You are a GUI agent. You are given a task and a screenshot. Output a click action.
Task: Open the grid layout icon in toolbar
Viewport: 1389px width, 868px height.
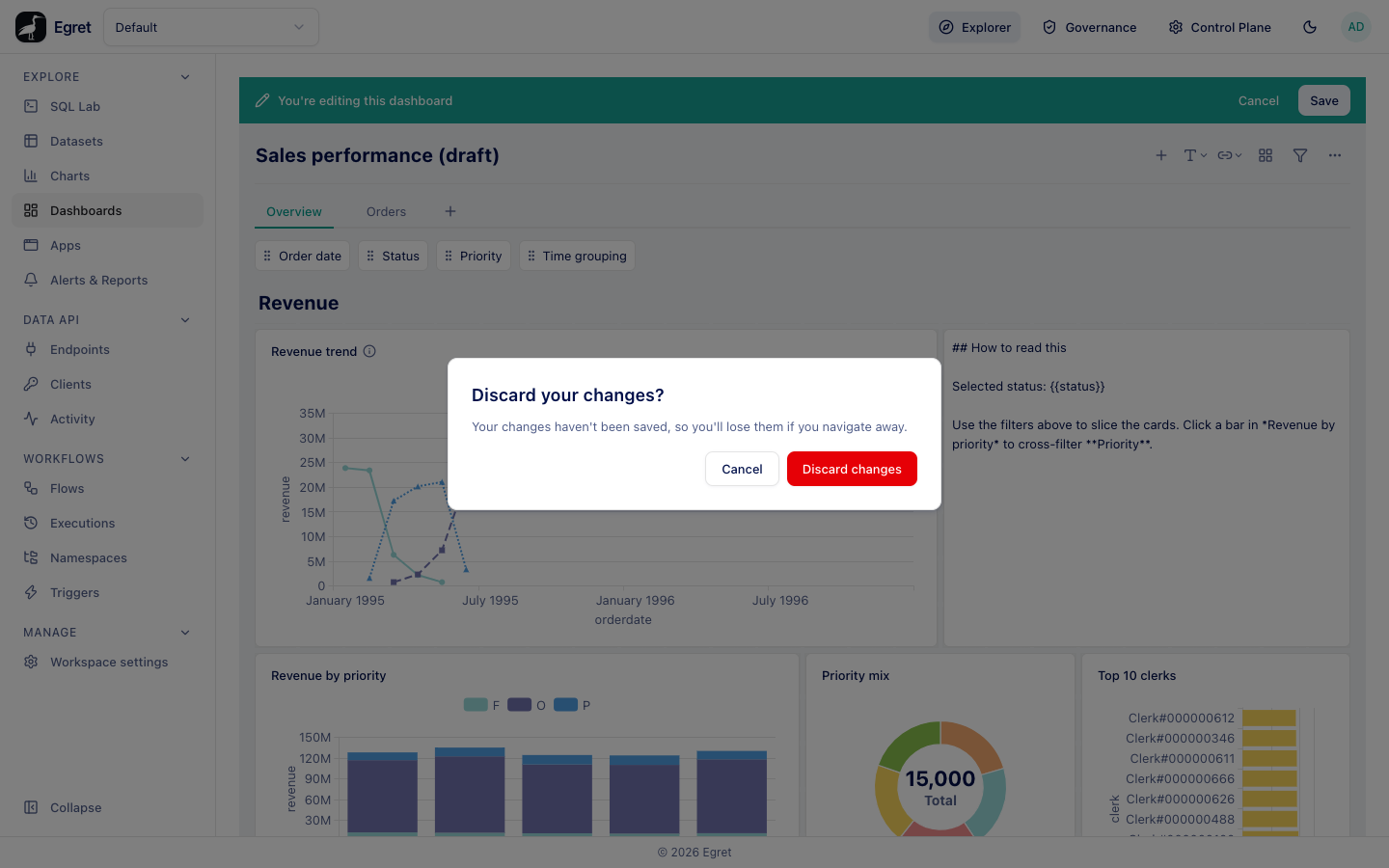click(x=1266, y=155)
